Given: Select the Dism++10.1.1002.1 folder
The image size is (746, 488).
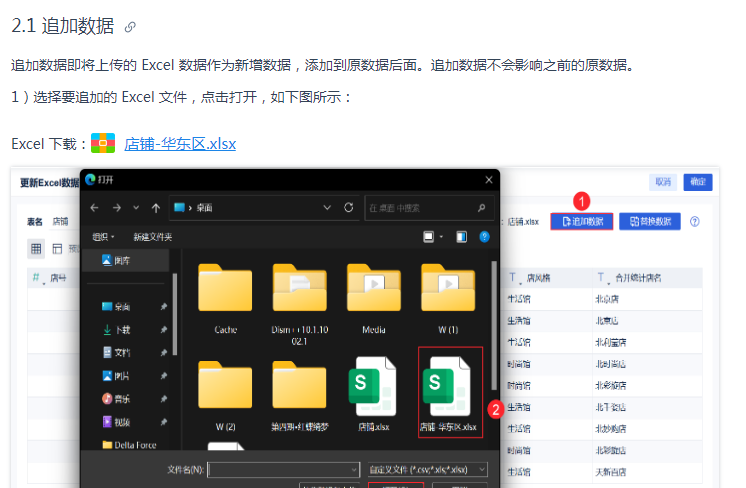Looking at the screenshot, I should tap(300, 304).
